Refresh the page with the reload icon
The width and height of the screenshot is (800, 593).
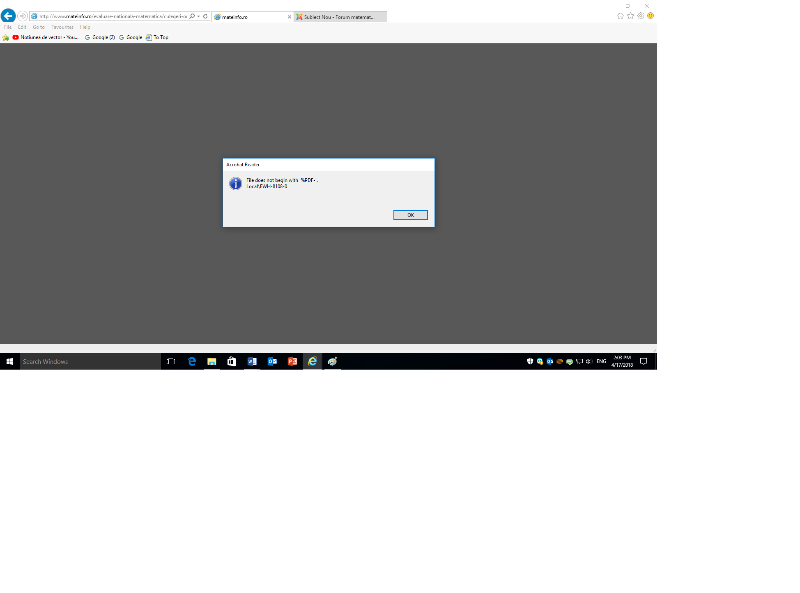click(x=205, y=16)
